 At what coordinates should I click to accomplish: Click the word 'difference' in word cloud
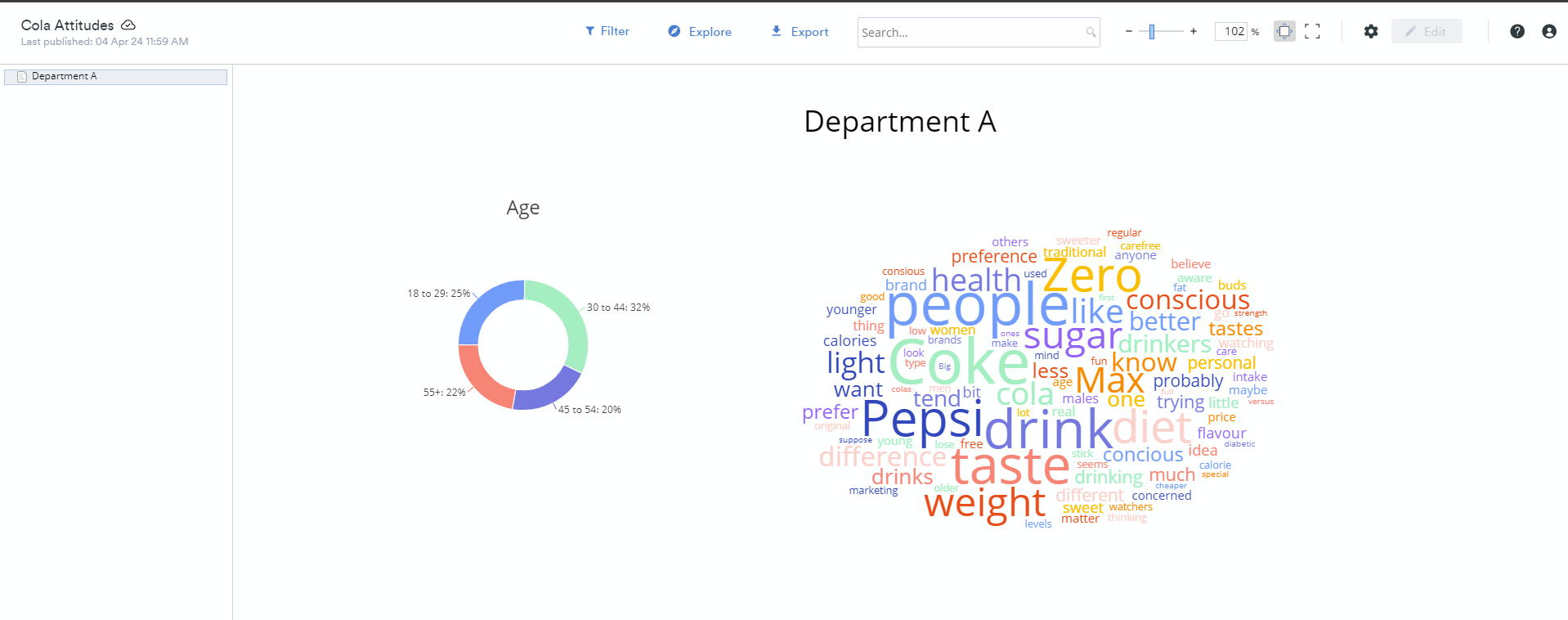click(883, 456)
